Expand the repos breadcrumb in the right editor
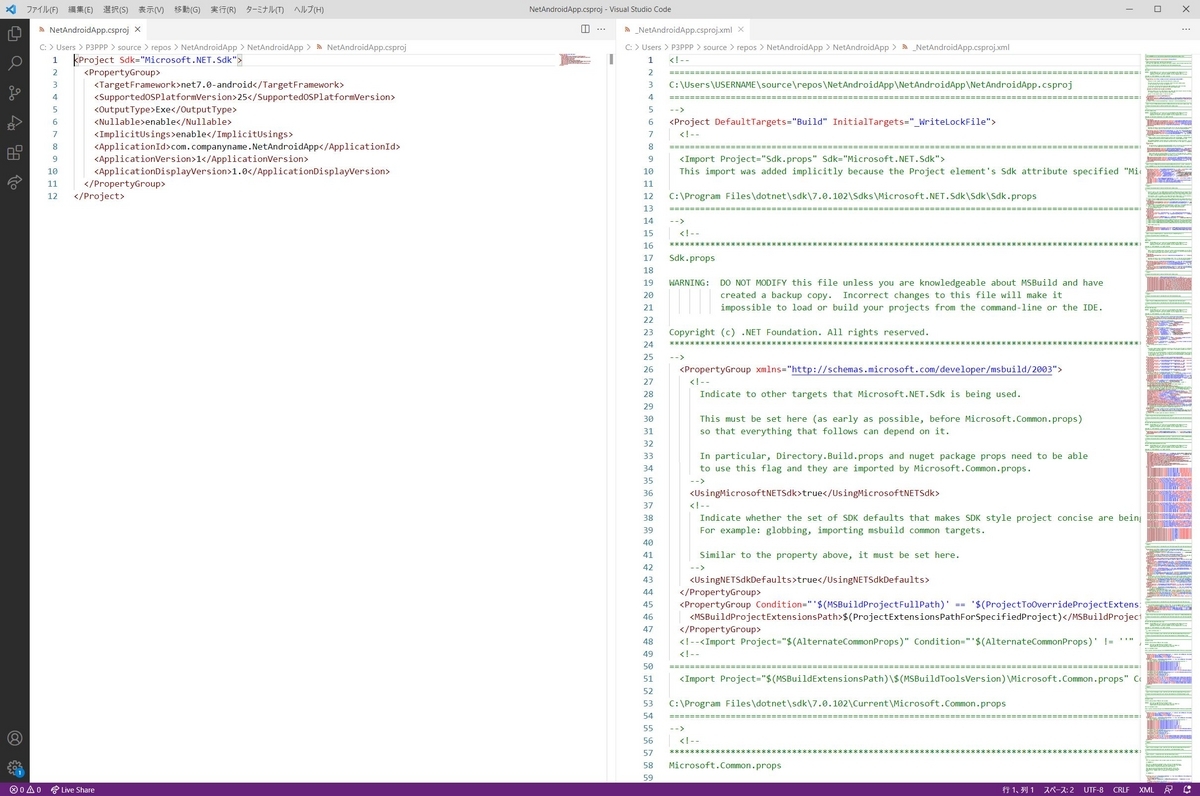The image size is (1200, 796). tap(747, 47)
